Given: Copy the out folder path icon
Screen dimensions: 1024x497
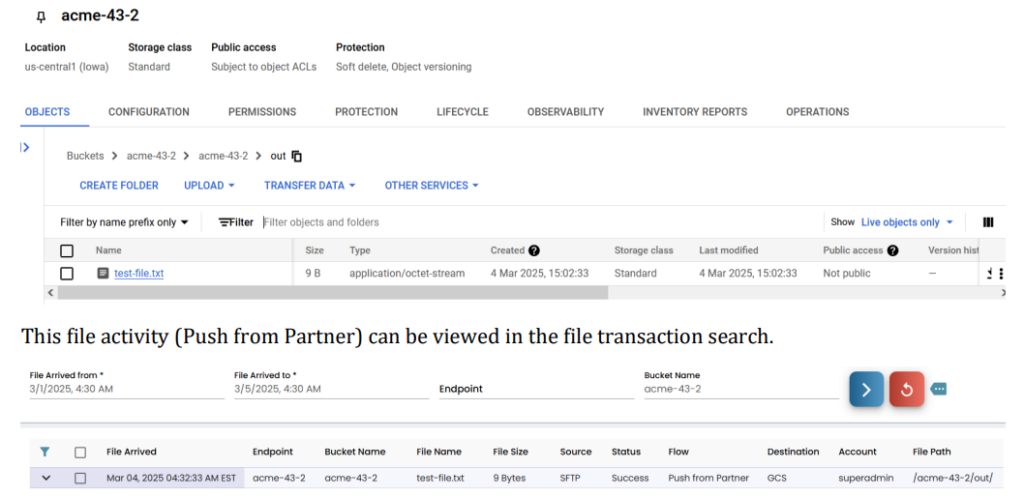Looking at the screenshot, I should pyautogui.click(x=297, y=156).
